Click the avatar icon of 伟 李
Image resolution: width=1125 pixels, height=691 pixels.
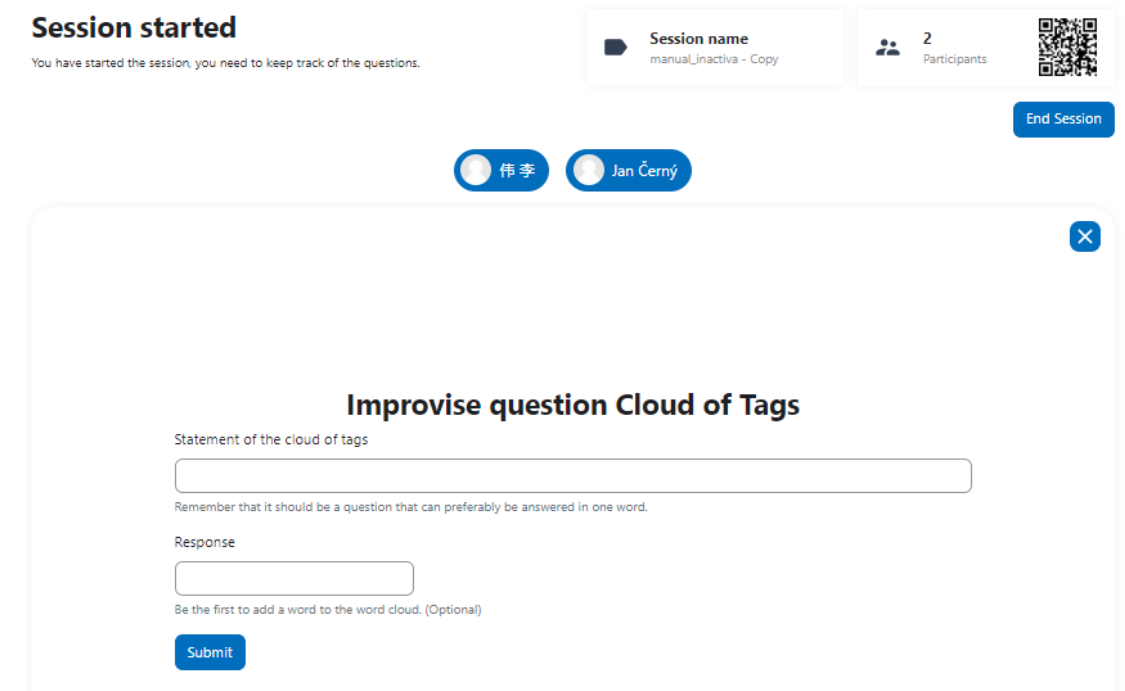point(476,170)
